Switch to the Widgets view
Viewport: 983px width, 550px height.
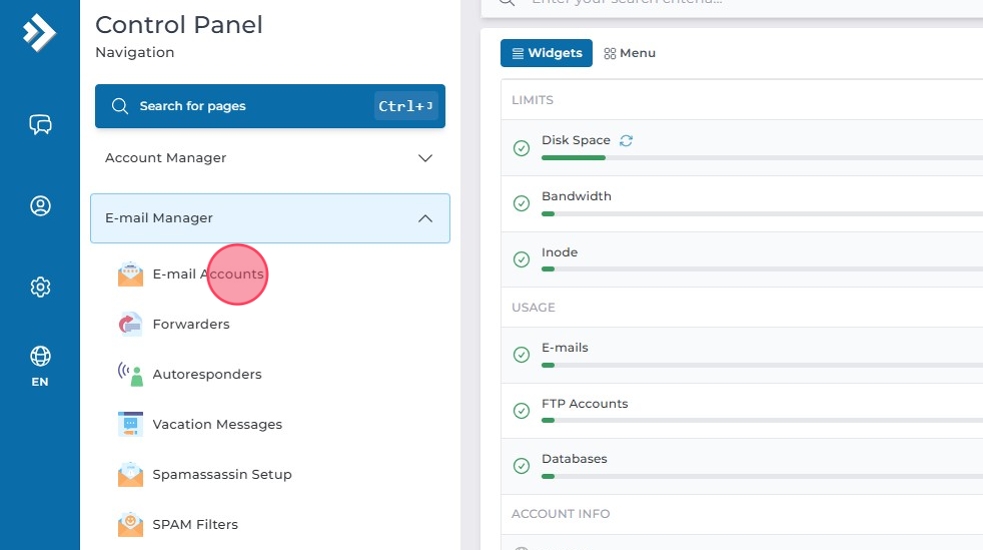[546, 53]
